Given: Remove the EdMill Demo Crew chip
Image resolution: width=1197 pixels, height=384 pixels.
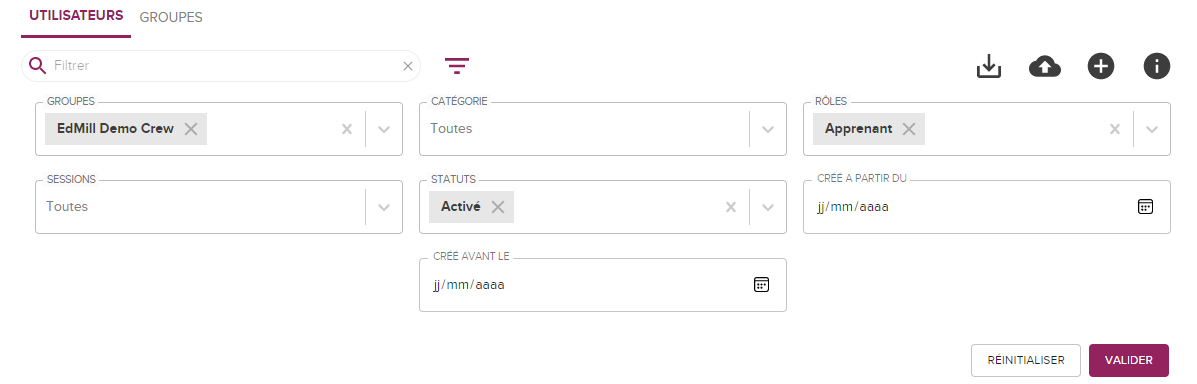Looking at the screenshot, I should (x=191, y=129).
